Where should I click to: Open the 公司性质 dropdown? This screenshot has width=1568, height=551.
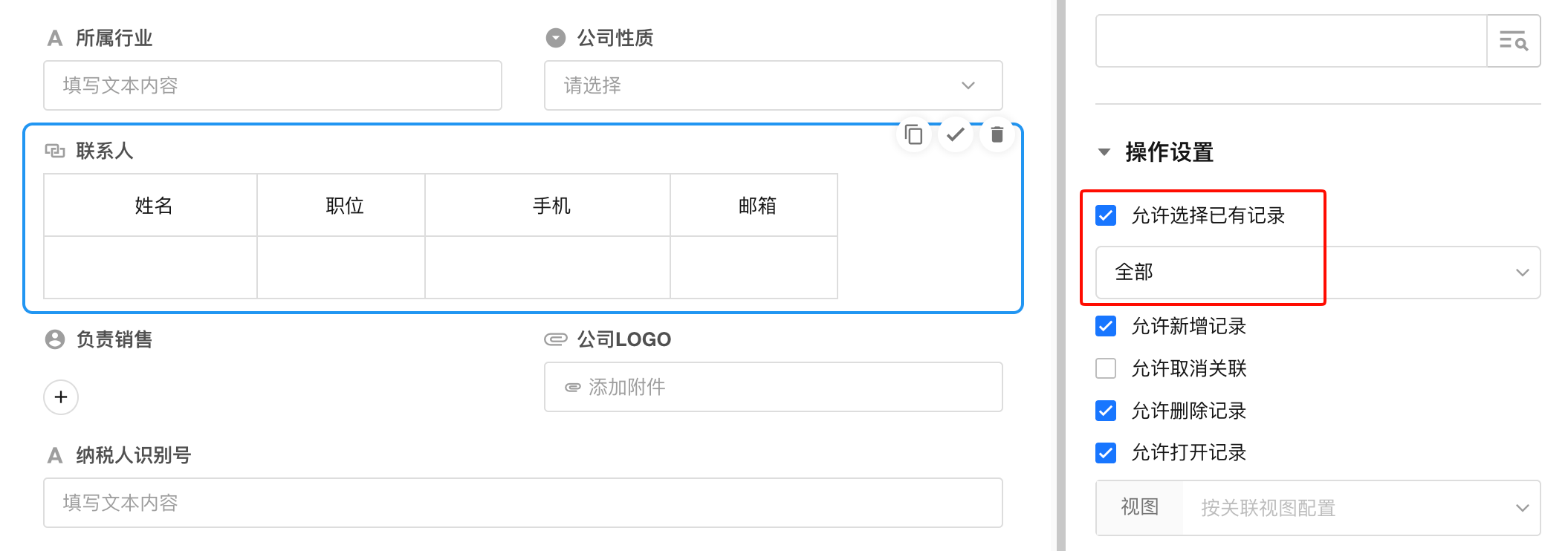[773, 85]
